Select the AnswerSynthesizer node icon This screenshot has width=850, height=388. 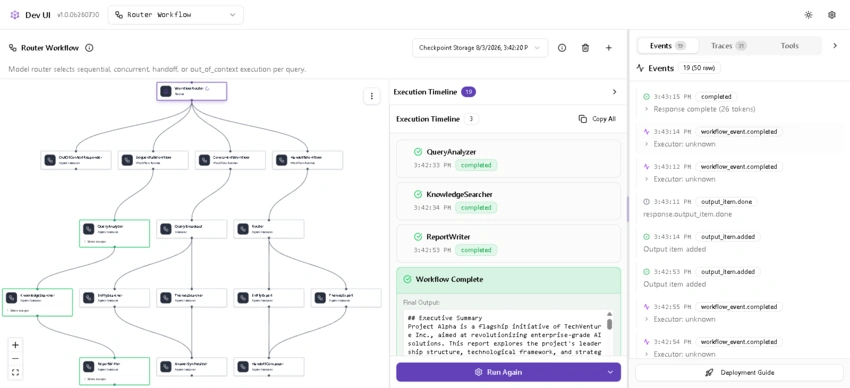(x=166, y=366)
